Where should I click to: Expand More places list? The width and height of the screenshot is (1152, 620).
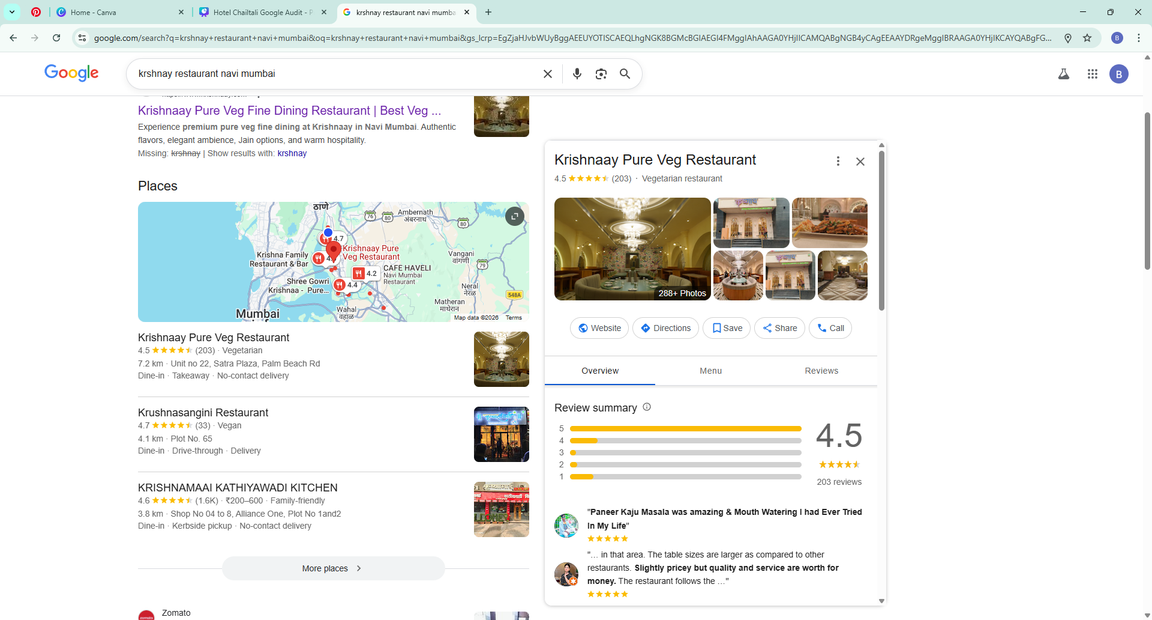[x=333, y=569]
